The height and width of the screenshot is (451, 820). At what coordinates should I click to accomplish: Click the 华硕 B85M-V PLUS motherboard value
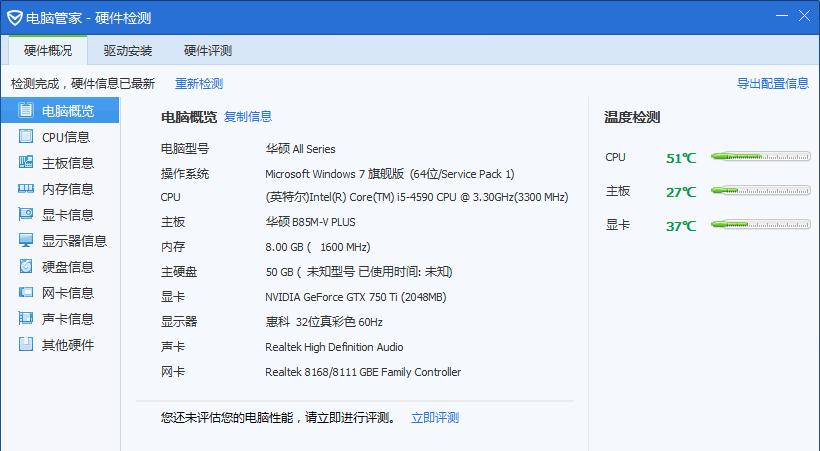(x=310, y=222)
